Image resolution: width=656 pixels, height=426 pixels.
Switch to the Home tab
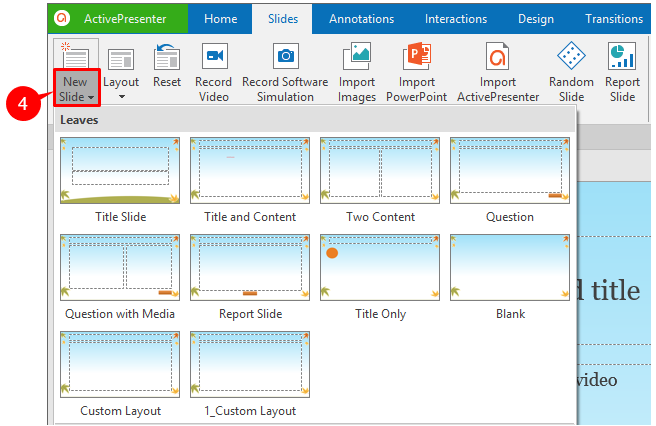point(220,19)
